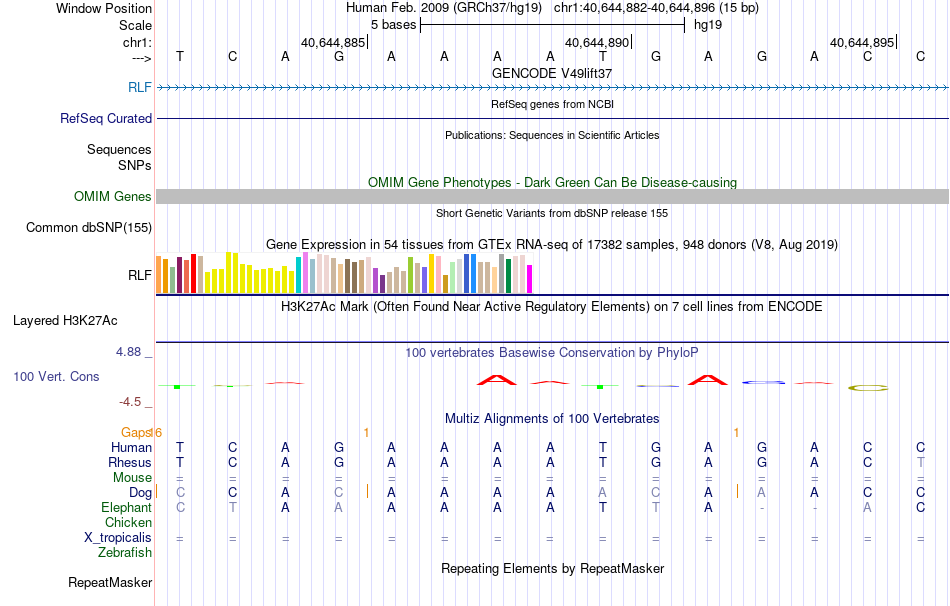Click the RLF label of the GENCODE track
950x606 pixels.
pyautogui.click(x=139, y=87)
